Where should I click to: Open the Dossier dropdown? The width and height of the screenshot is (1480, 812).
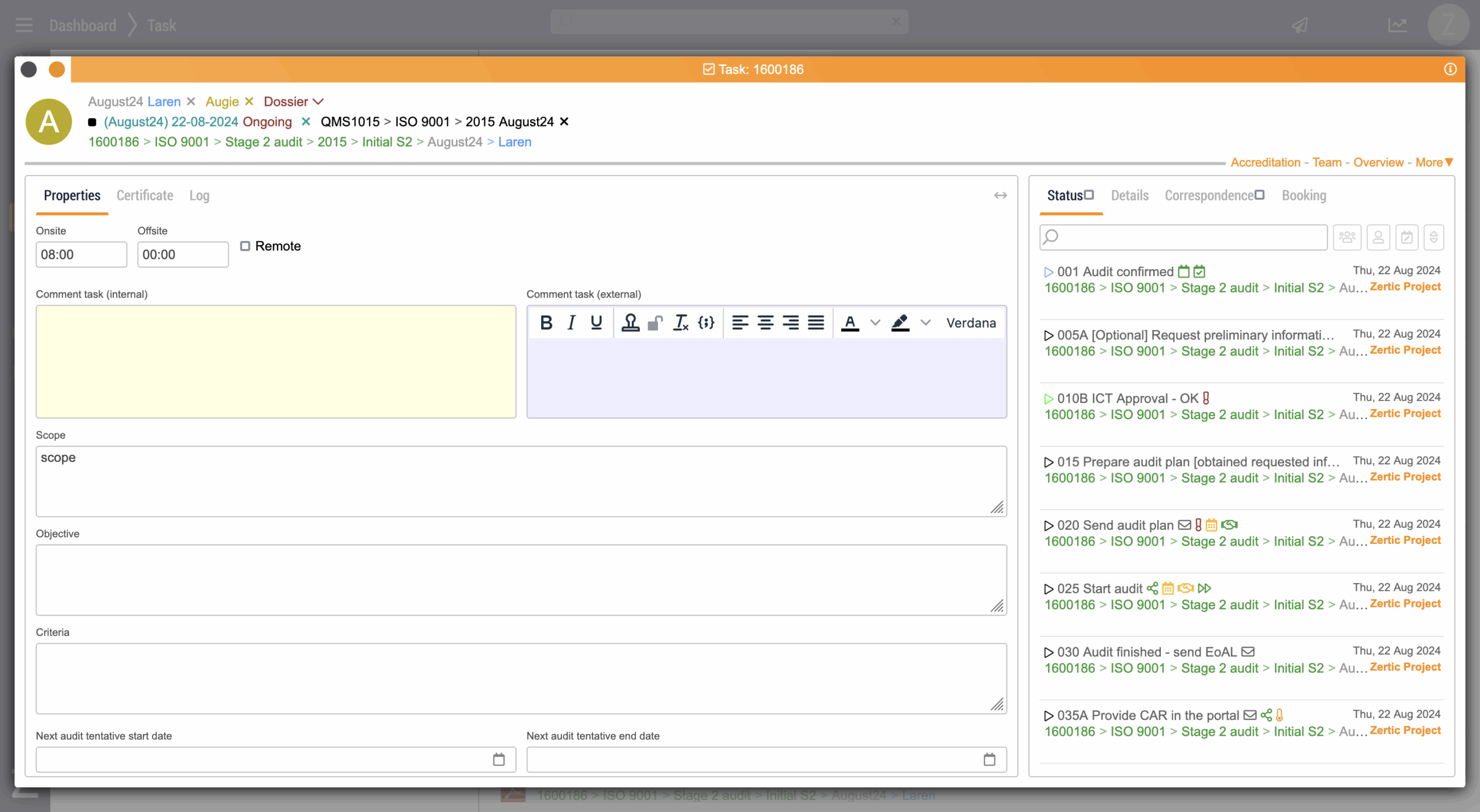293,102
